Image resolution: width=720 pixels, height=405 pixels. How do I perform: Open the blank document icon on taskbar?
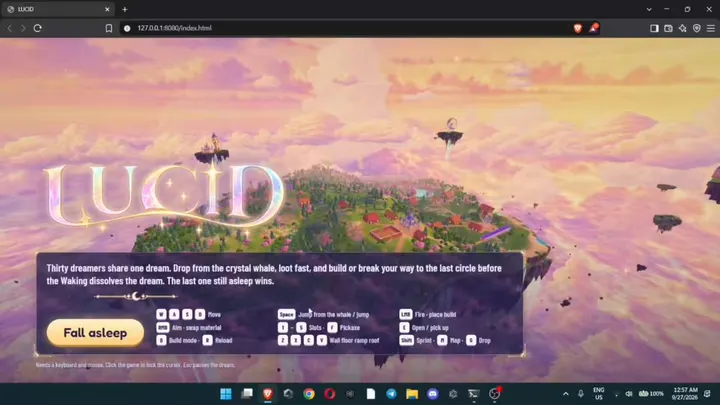[x=371, y=394]
